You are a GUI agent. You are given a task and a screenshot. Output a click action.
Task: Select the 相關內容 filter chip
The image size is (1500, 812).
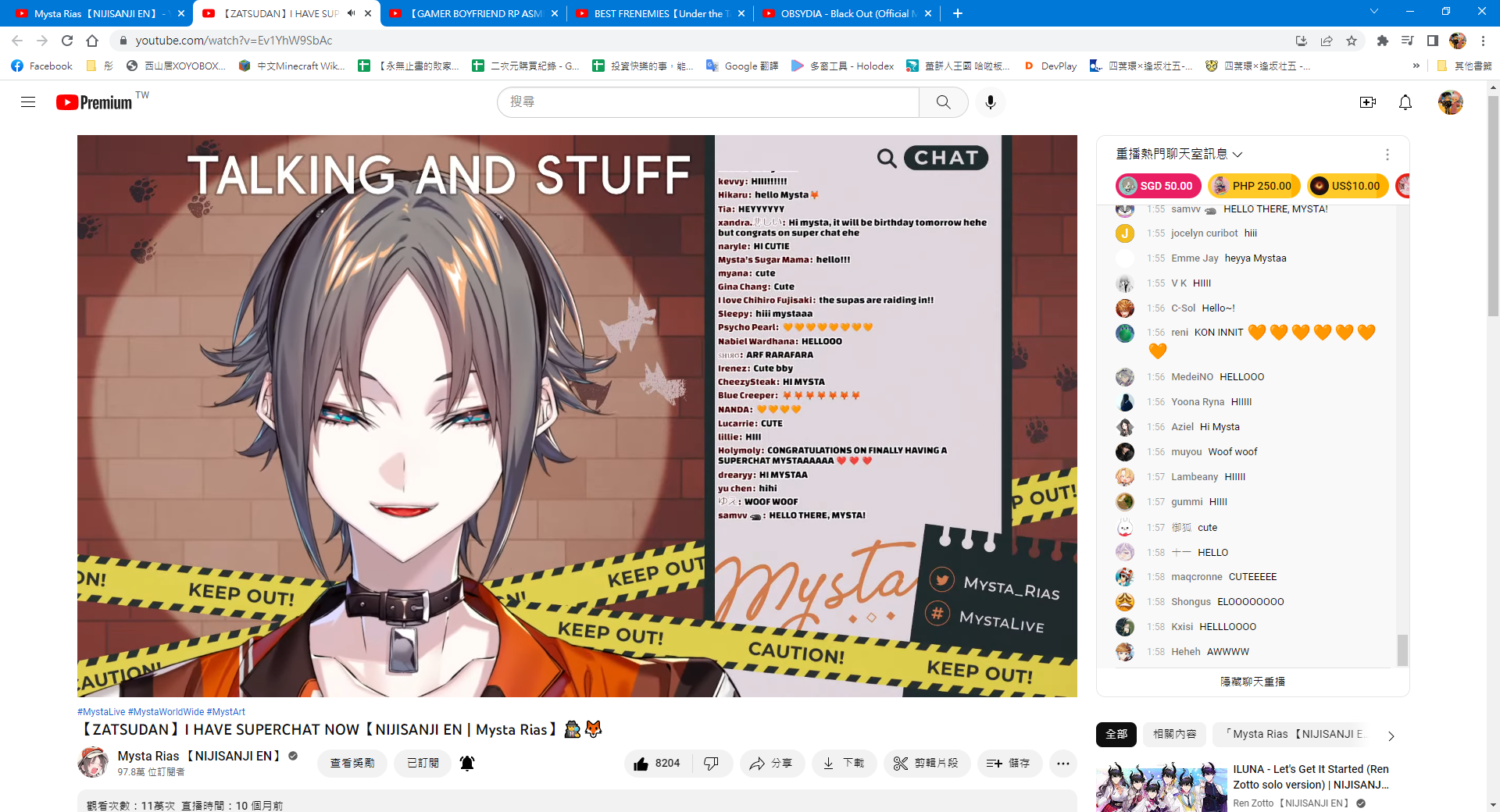point(1174,734)
